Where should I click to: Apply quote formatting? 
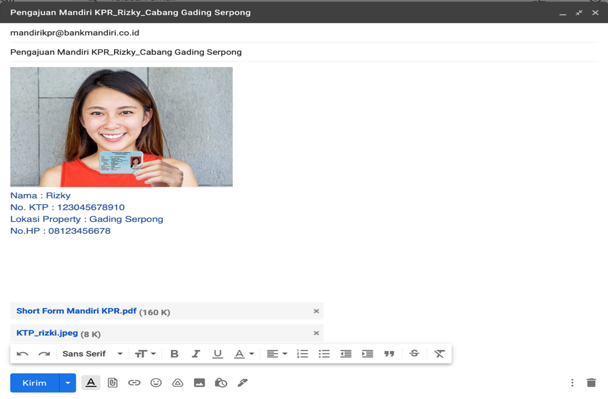click(389, 354)
